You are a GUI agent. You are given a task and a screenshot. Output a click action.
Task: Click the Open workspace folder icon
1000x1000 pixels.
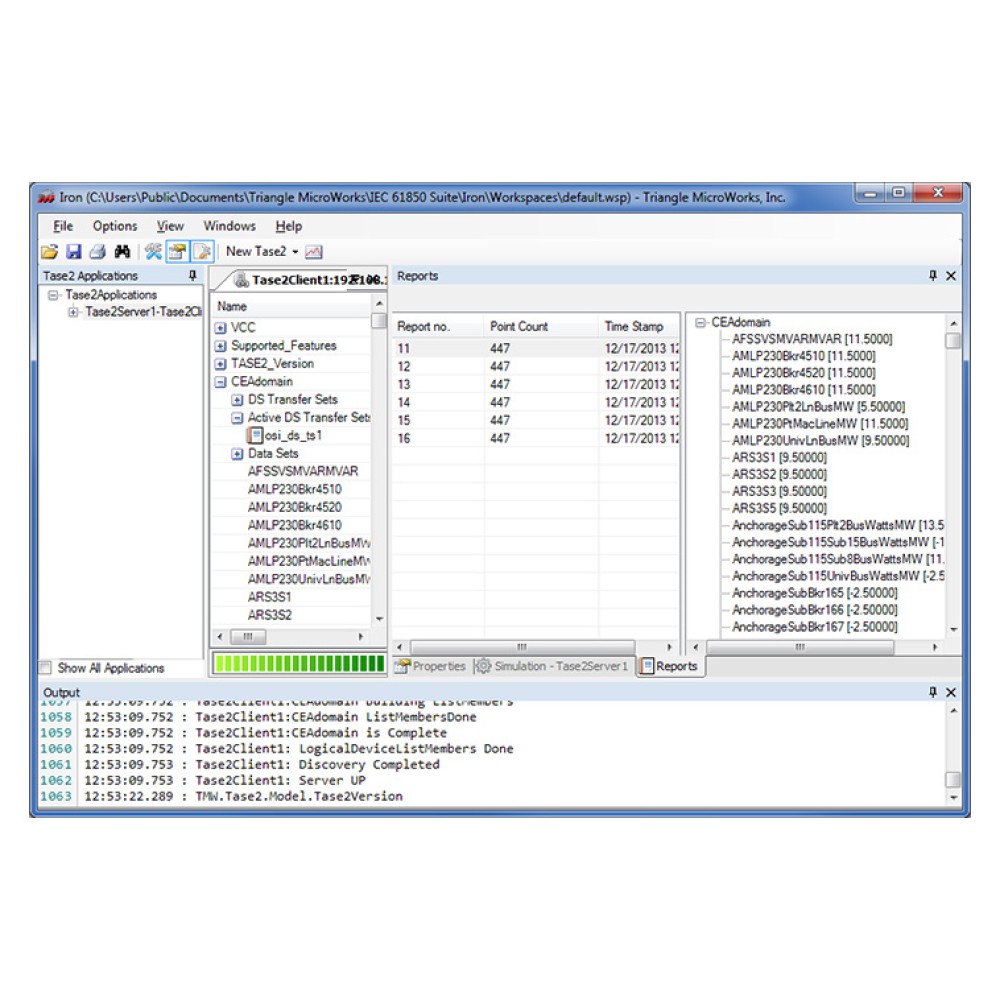pos(49,252)
